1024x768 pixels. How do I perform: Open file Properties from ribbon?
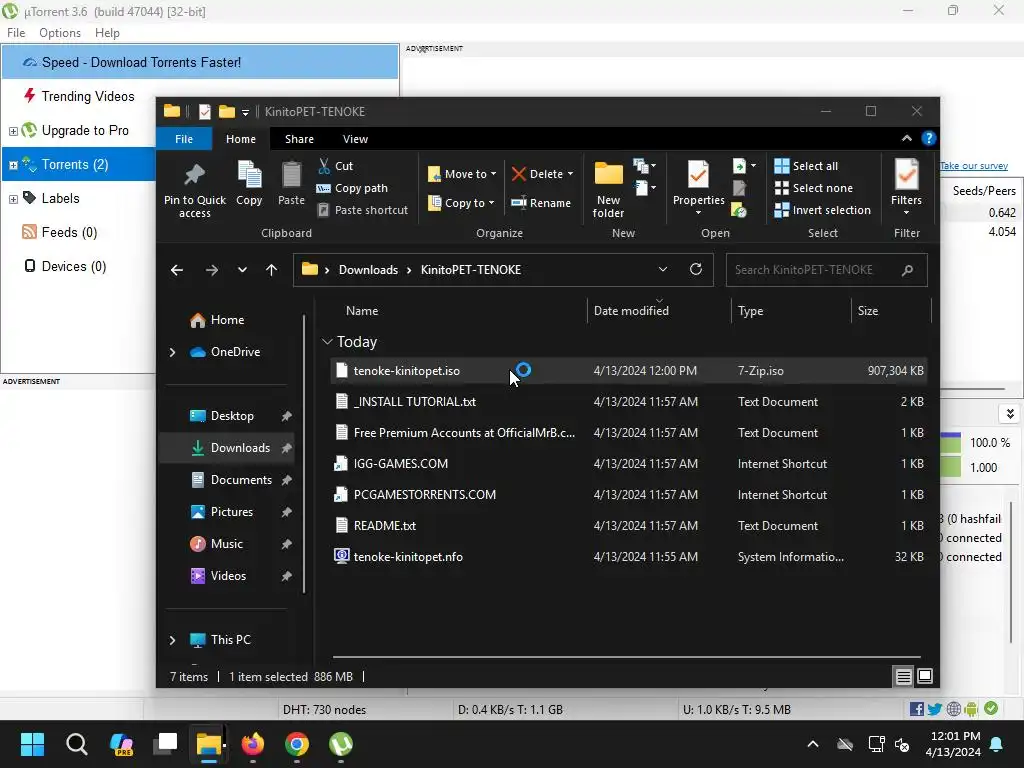pos(699,187)
